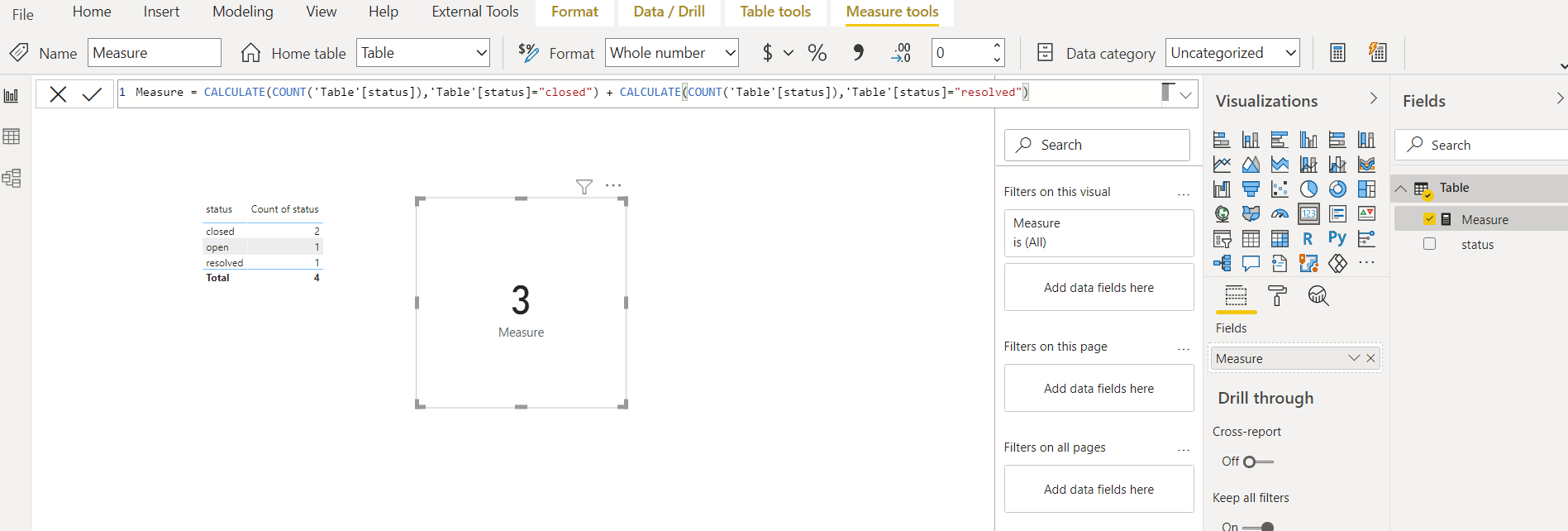Screen dimensions: 1568x531
Task: Check the status field checkbox
Action: tap(1429, 244)
